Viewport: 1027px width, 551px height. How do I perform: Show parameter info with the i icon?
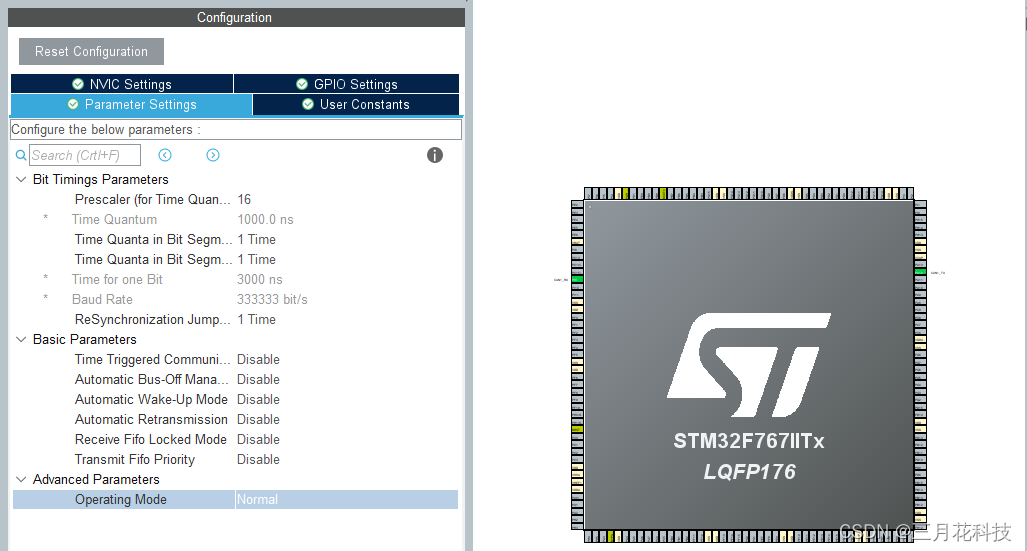tap(435, 155)
